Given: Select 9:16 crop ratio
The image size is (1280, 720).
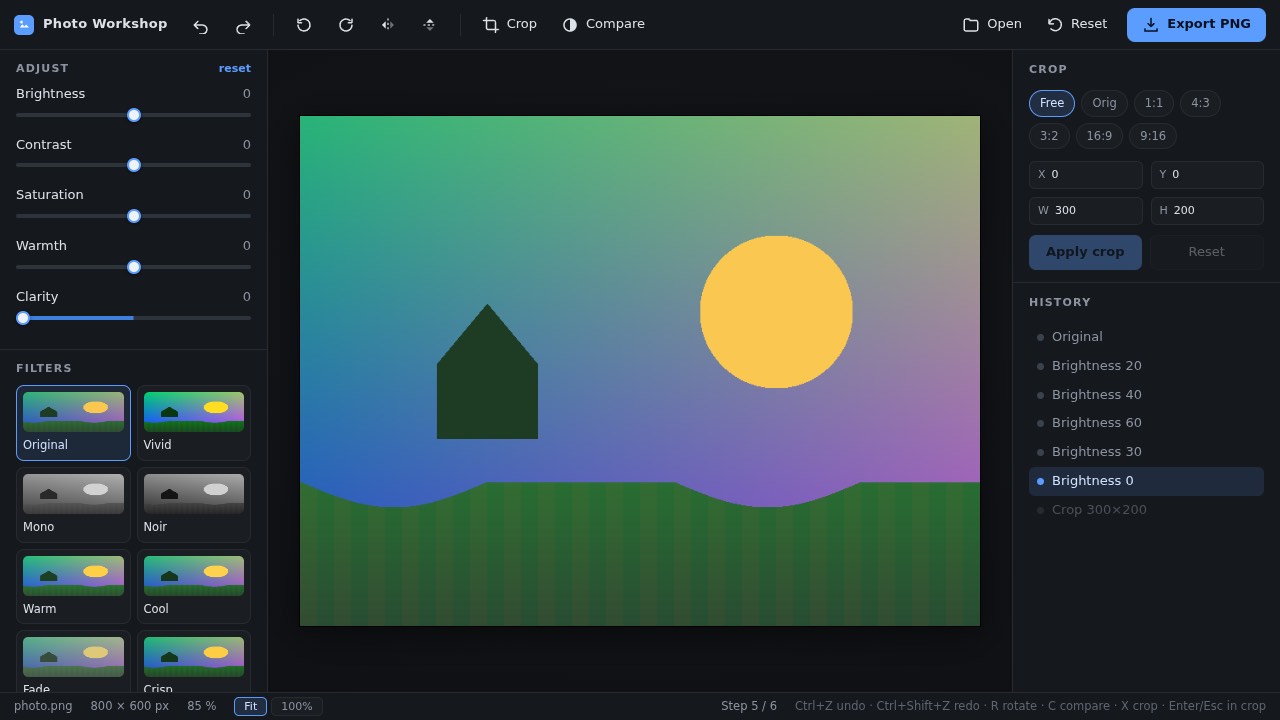Looking at the screenshot, I should coord(1153,136).
